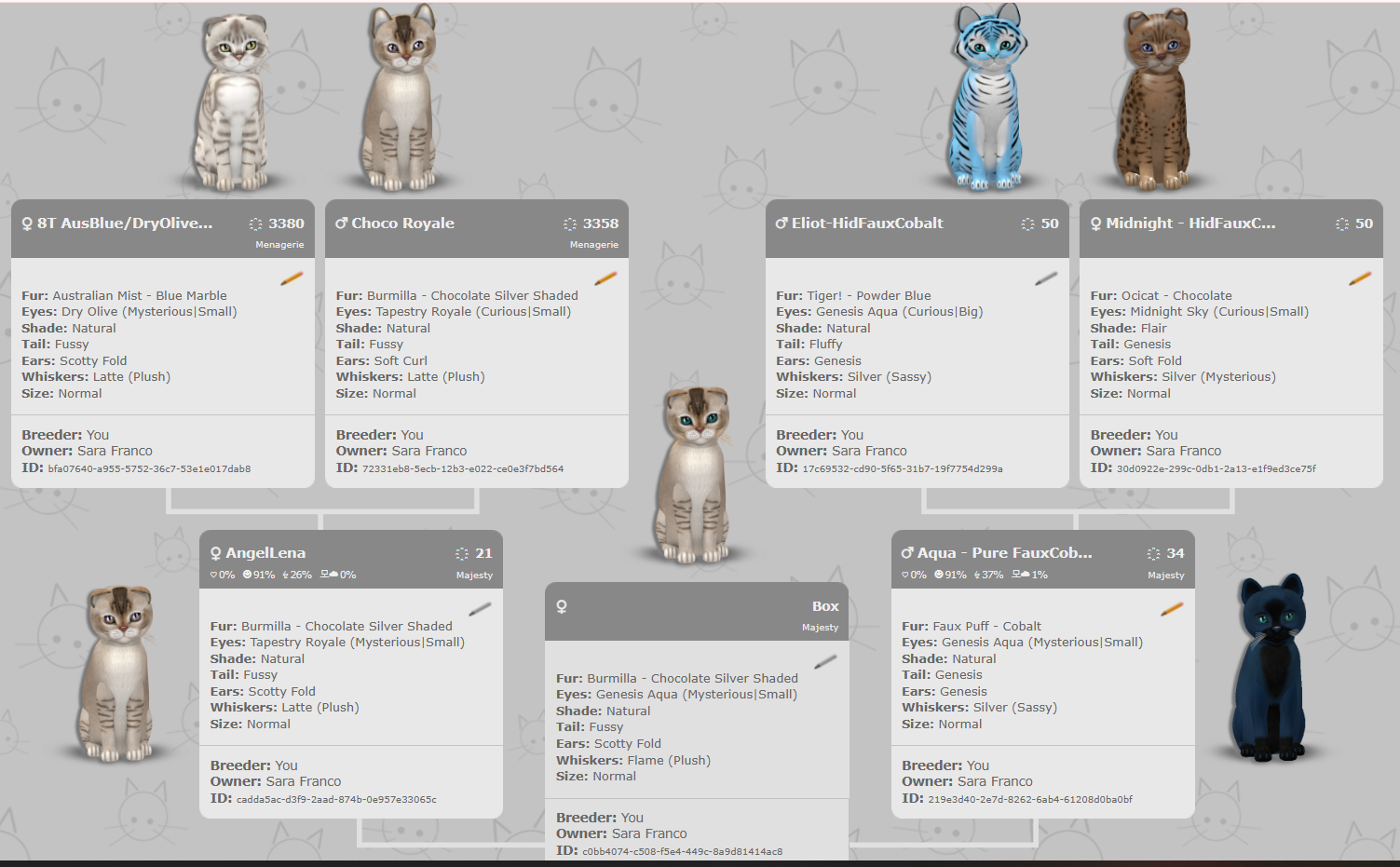Click the age icon next to 34
The width and height of the screenshot is (1400, 867).
pos(1154,553)
